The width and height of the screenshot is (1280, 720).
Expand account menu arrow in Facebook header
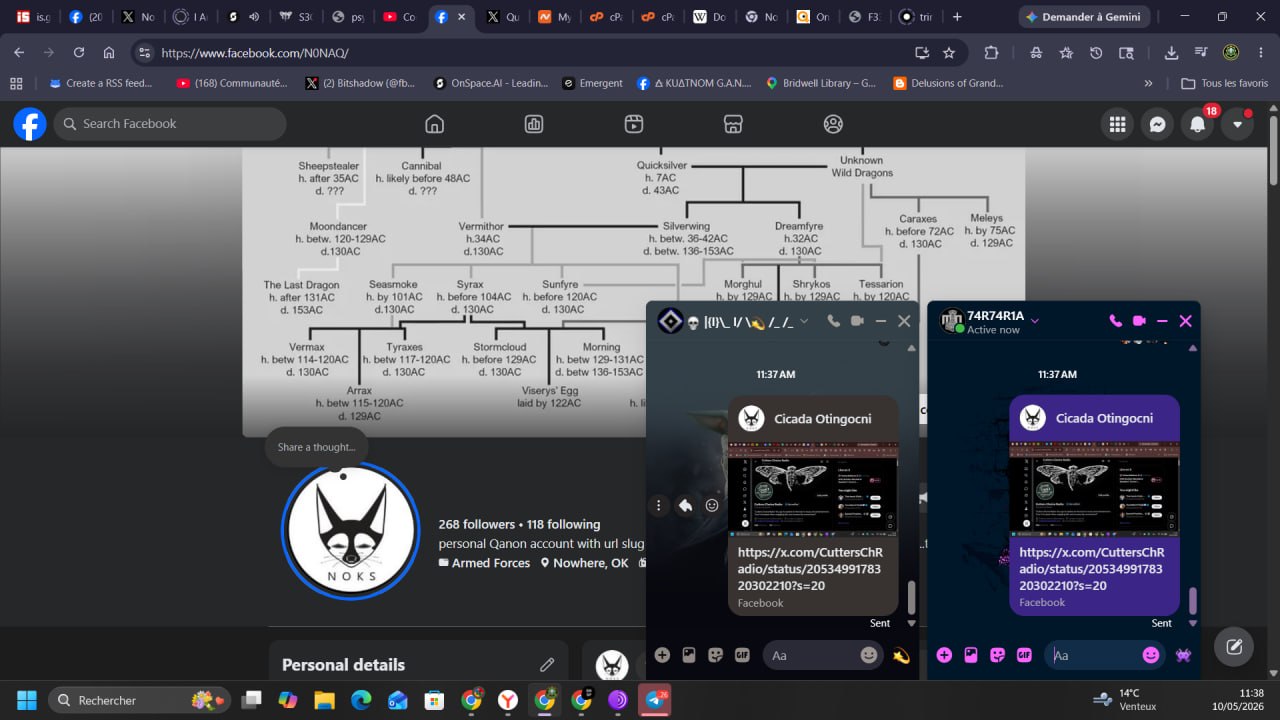[1237, 124]
